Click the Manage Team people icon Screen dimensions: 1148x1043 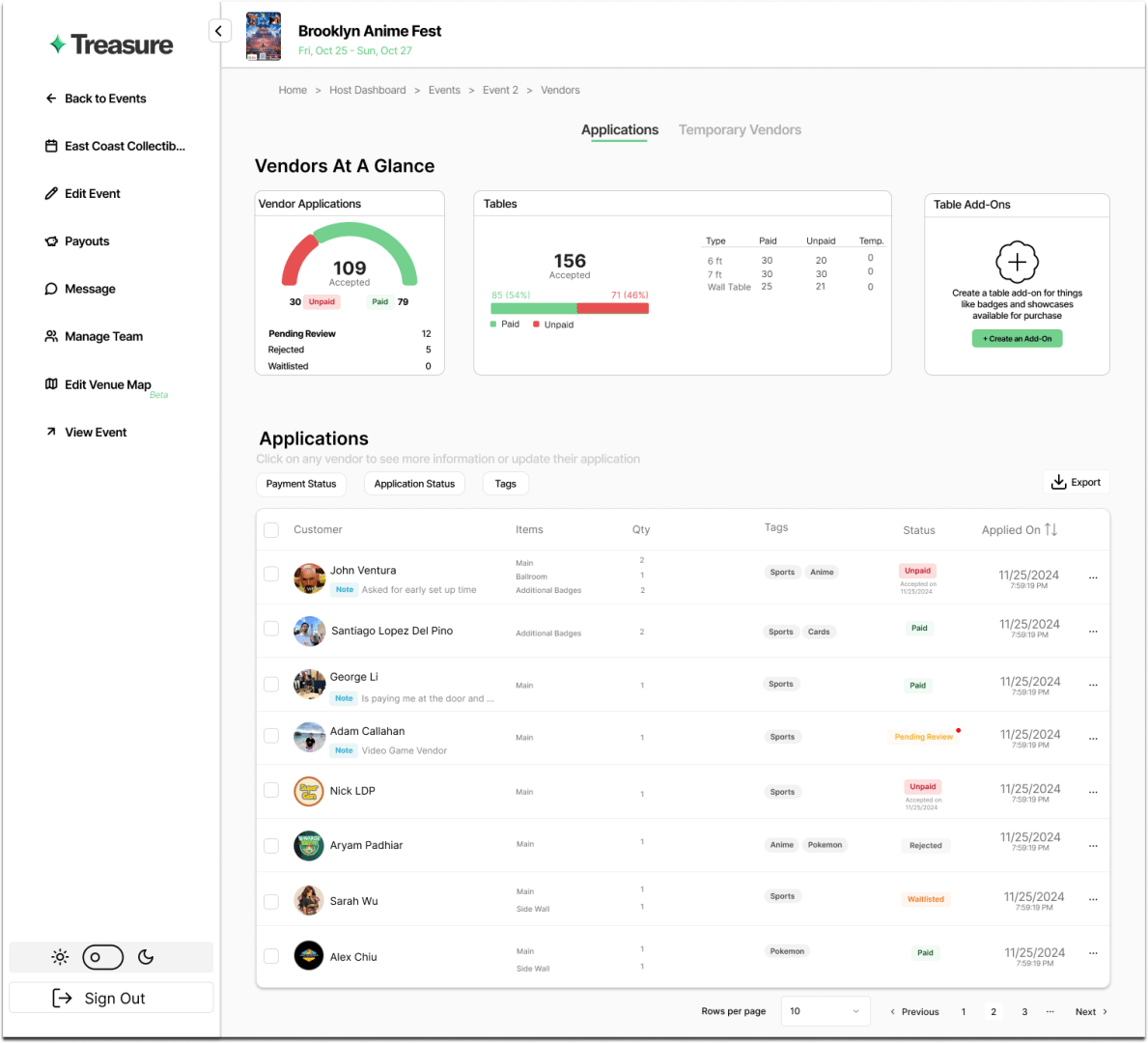(x=51, y=335)
